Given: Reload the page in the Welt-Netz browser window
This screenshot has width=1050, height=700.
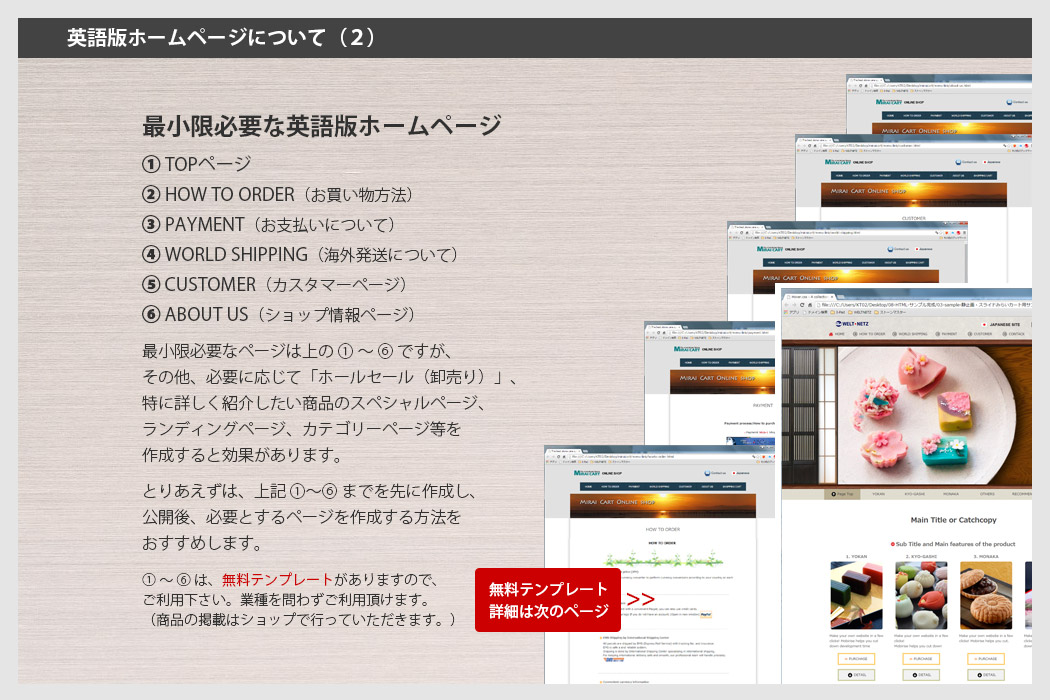Looking at the screenshot, I should (x=802, y=305).
